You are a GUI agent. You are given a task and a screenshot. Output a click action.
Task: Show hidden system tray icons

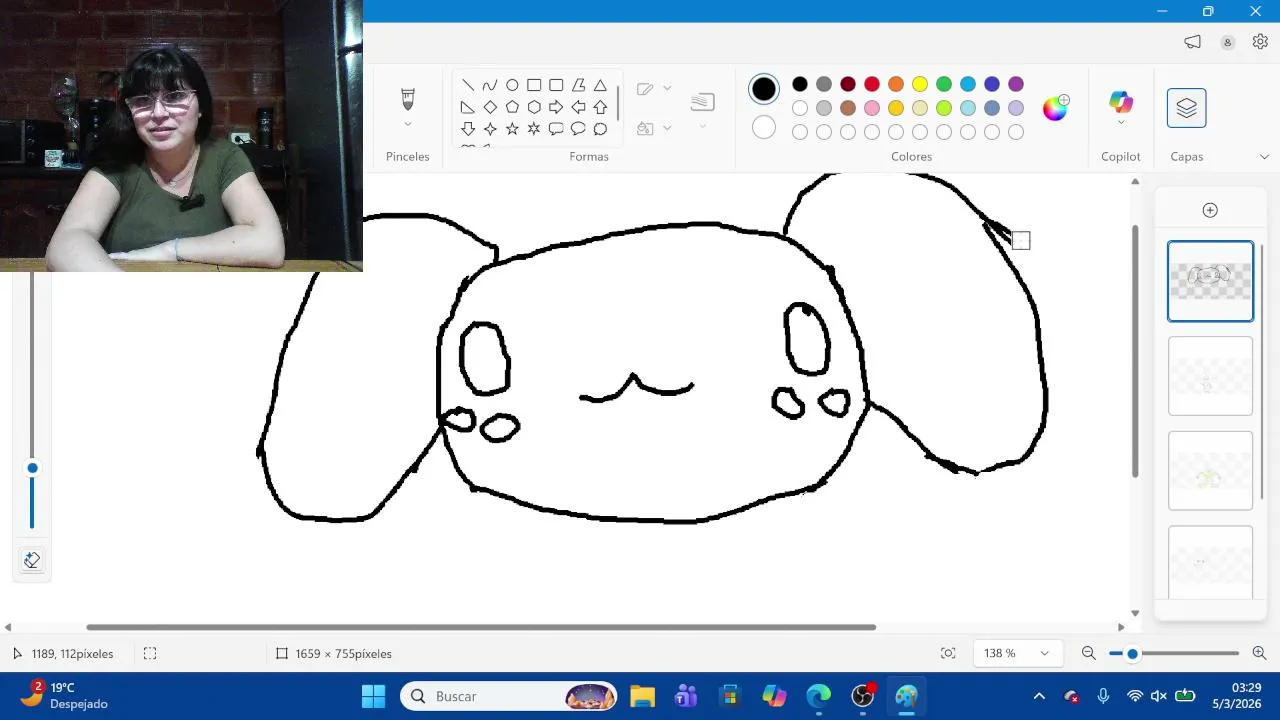click(x=1039, y=696)
